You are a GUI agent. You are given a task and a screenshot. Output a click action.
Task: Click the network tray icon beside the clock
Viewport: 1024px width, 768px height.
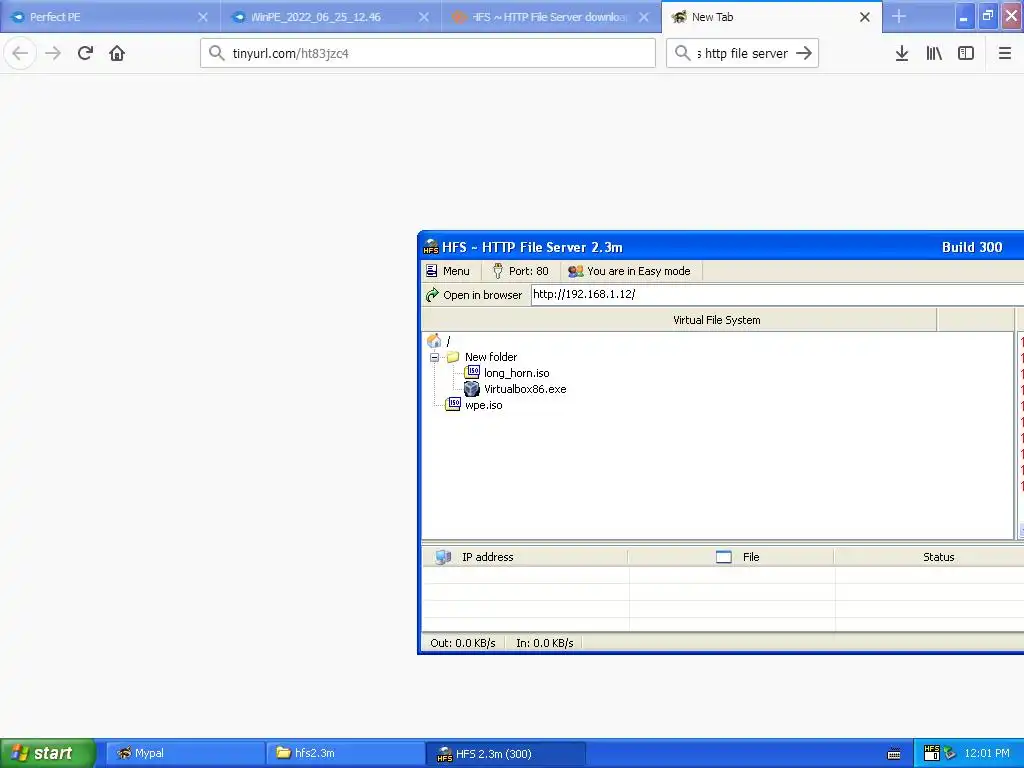[950, 753]
